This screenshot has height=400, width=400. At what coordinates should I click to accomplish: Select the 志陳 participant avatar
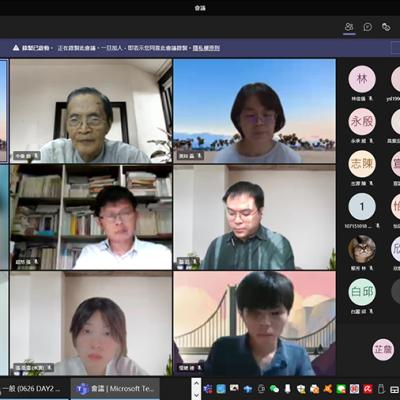click(x=362, y=164)
